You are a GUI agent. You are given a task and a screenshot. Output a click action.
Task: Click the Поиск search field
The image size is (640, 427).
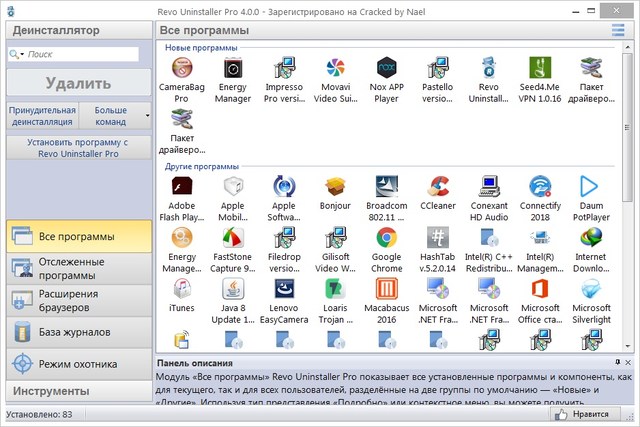click(x=85, y=55)
